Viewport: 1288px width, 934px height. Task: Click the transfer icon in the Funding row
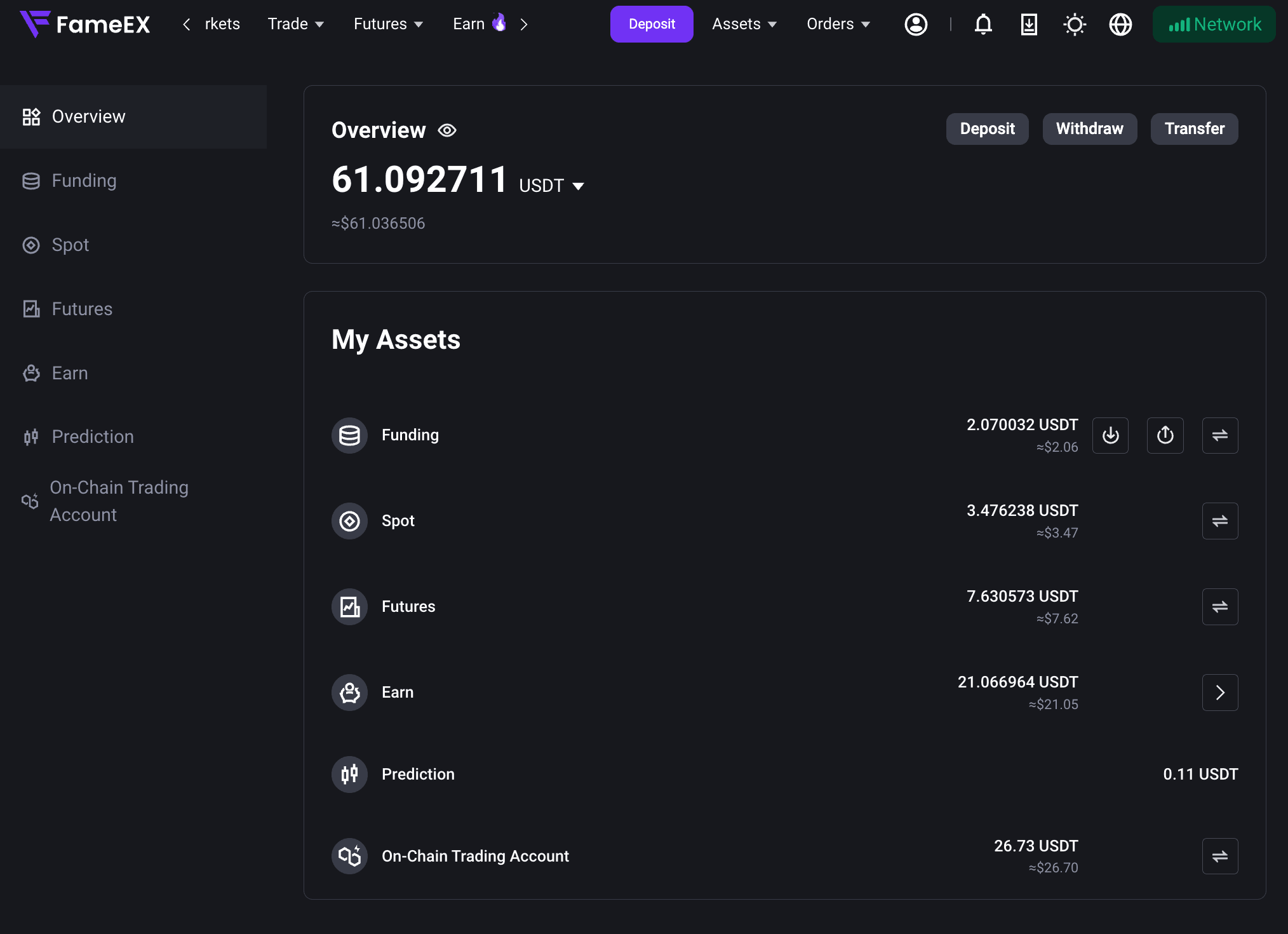click(1220, 435)
